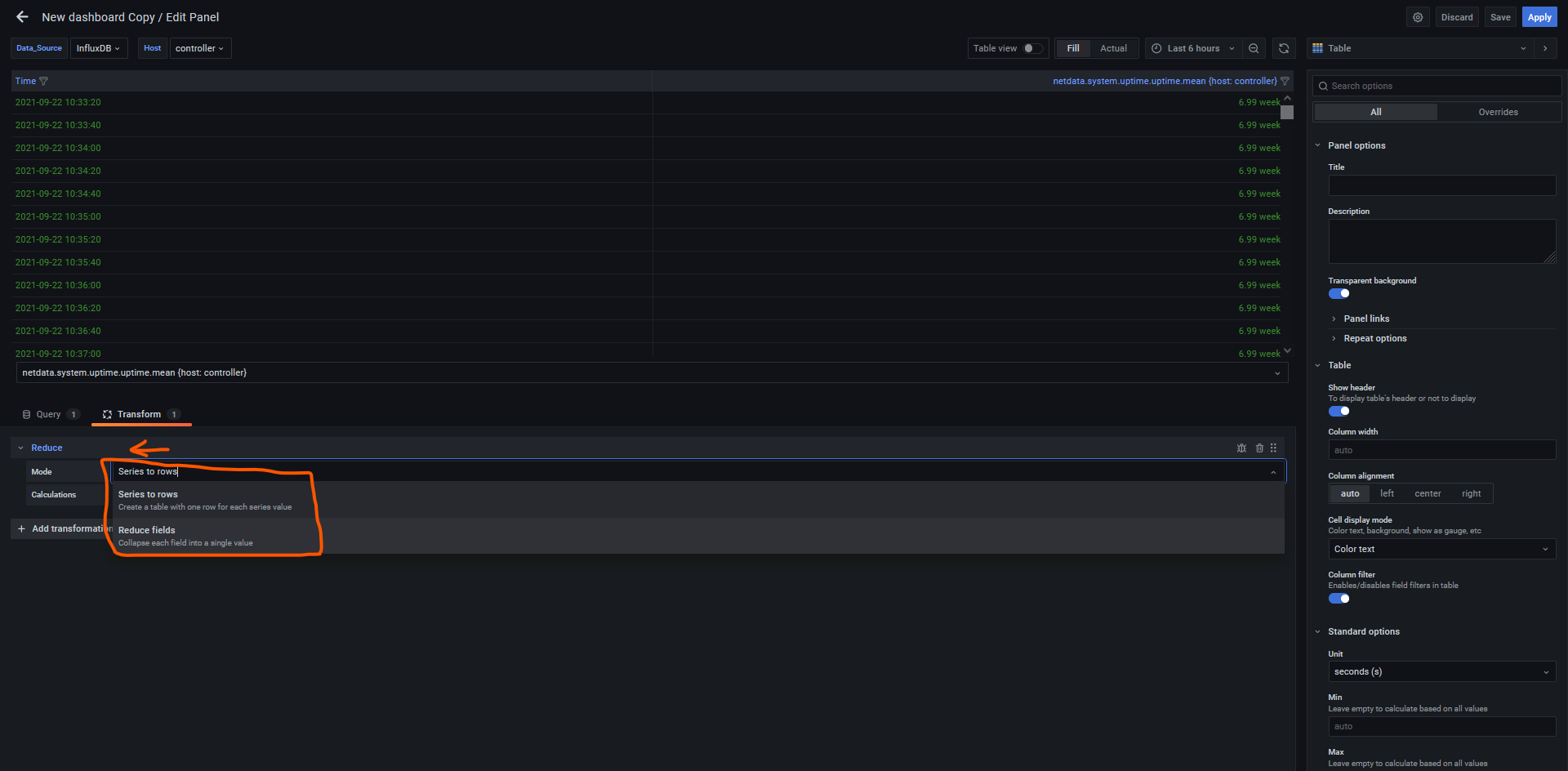1568x771 pixels.
Task: Switch to the Query tab
Action: coord(49,414)
